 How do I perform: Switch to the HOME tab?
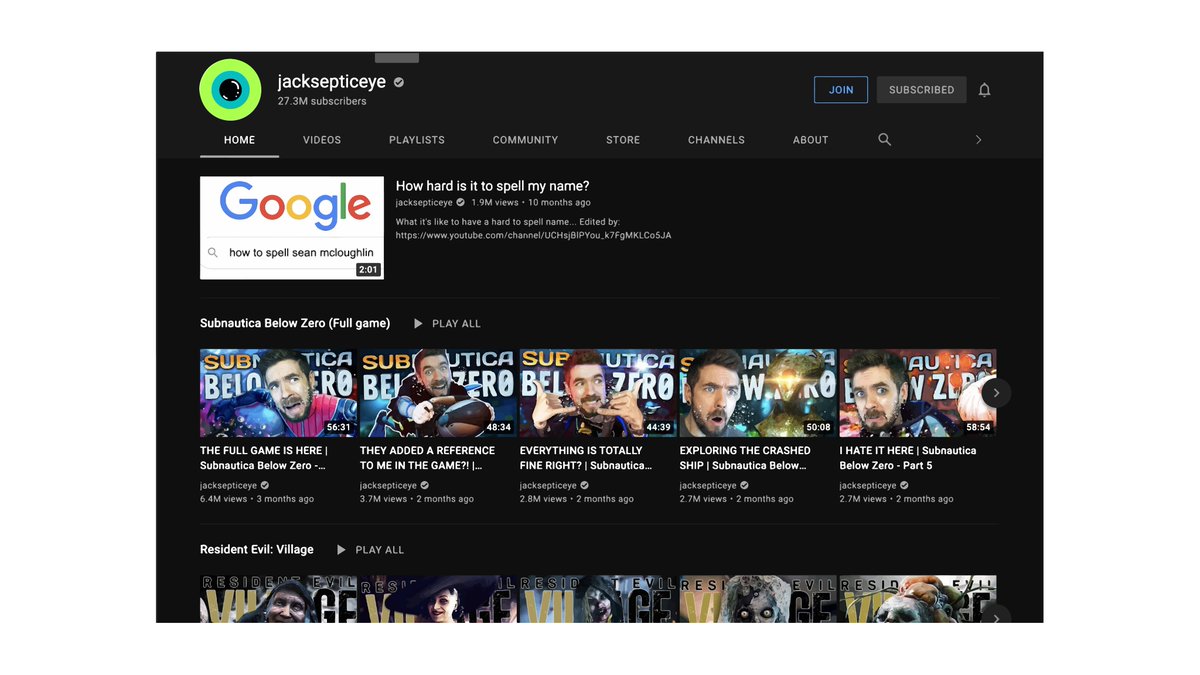239,140
